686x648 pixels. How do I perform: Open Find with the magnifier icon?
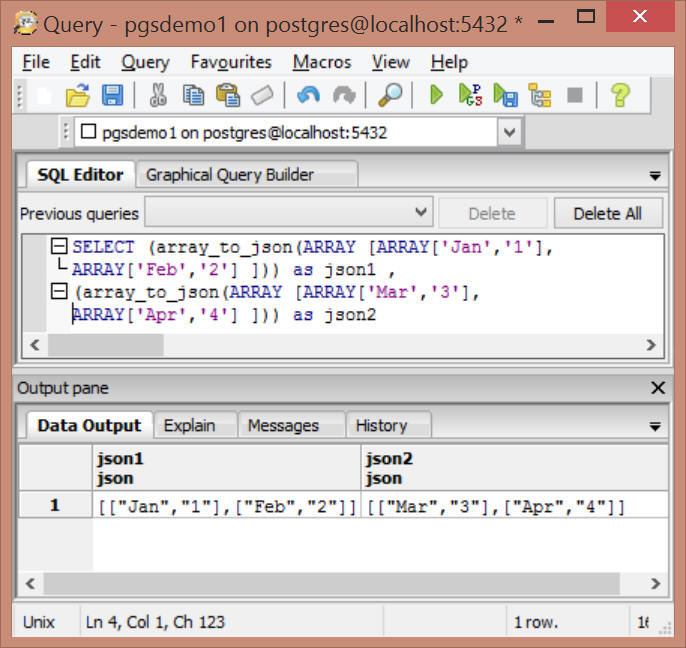(x=390, y=95)
